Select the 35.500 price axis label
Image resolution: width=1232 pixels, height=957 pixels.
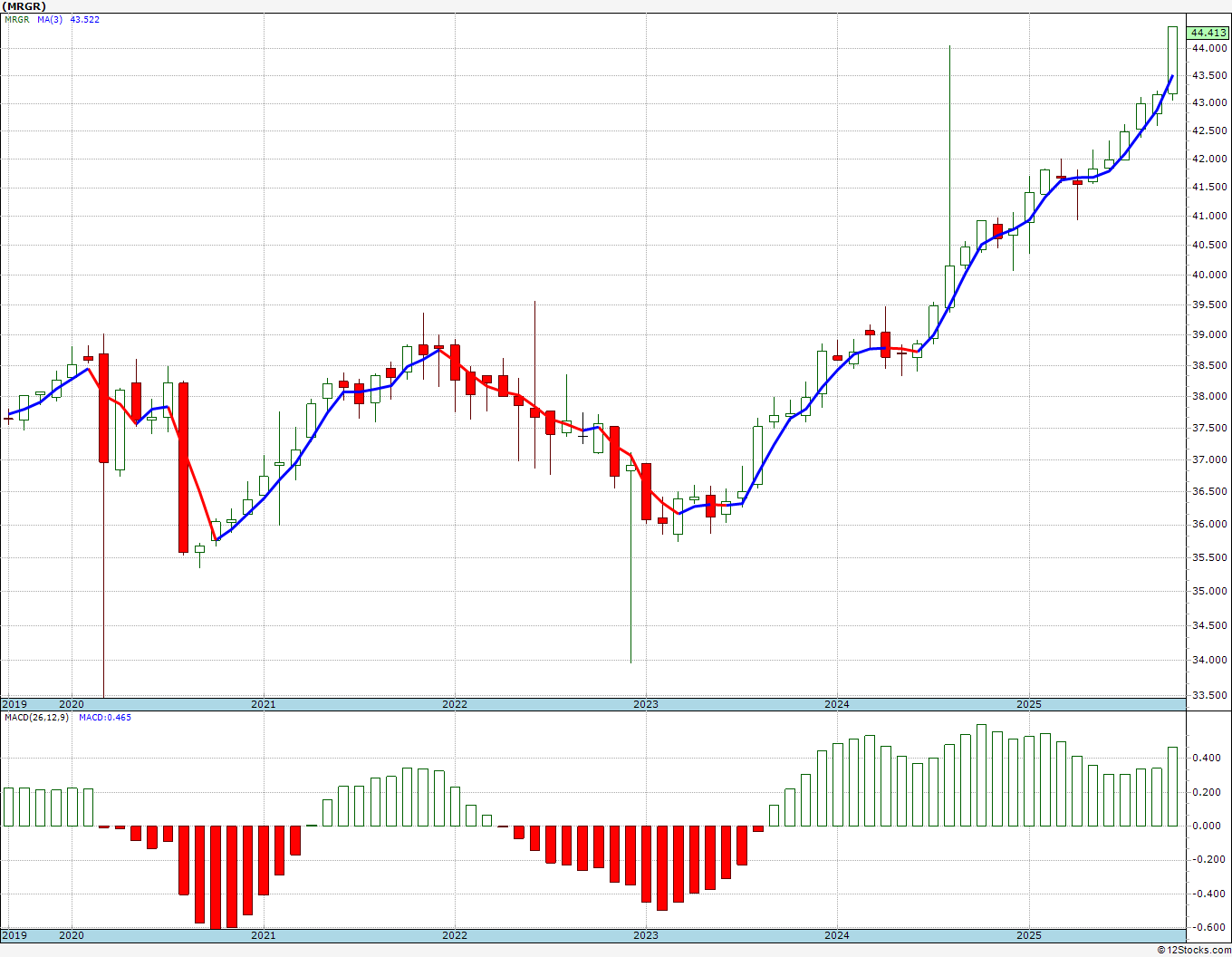click(x=1209, y=557)
